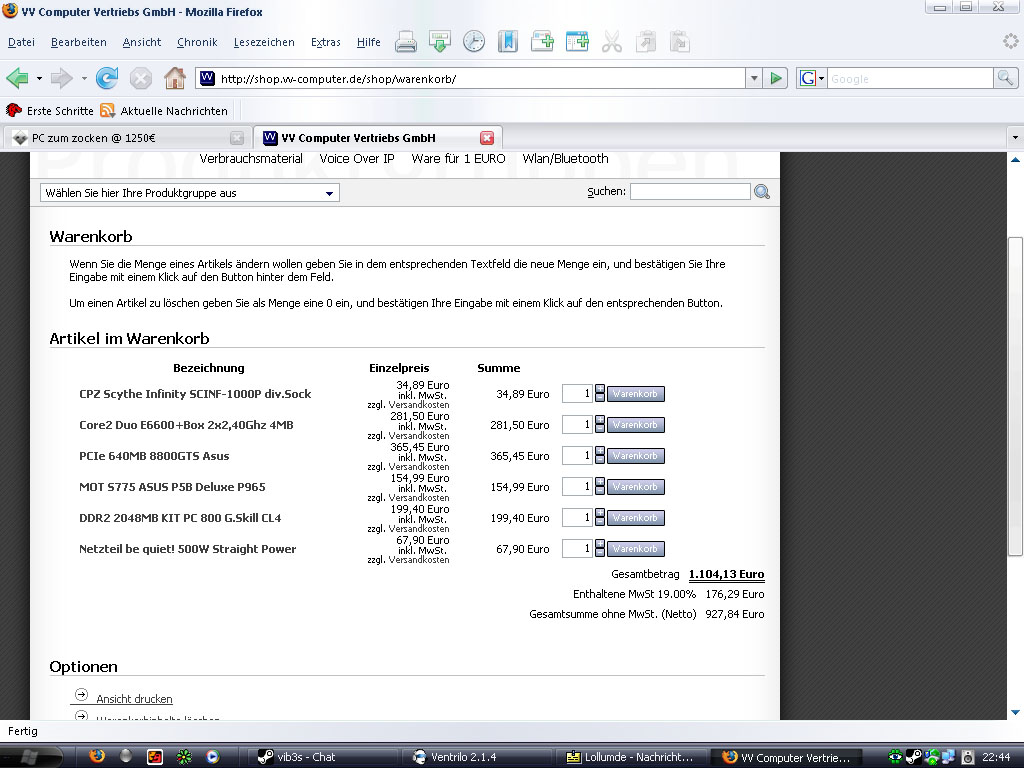Open the Hilfe menu
The height and width of the screenshot is (768, 1024).
click(x=368, y=42)
